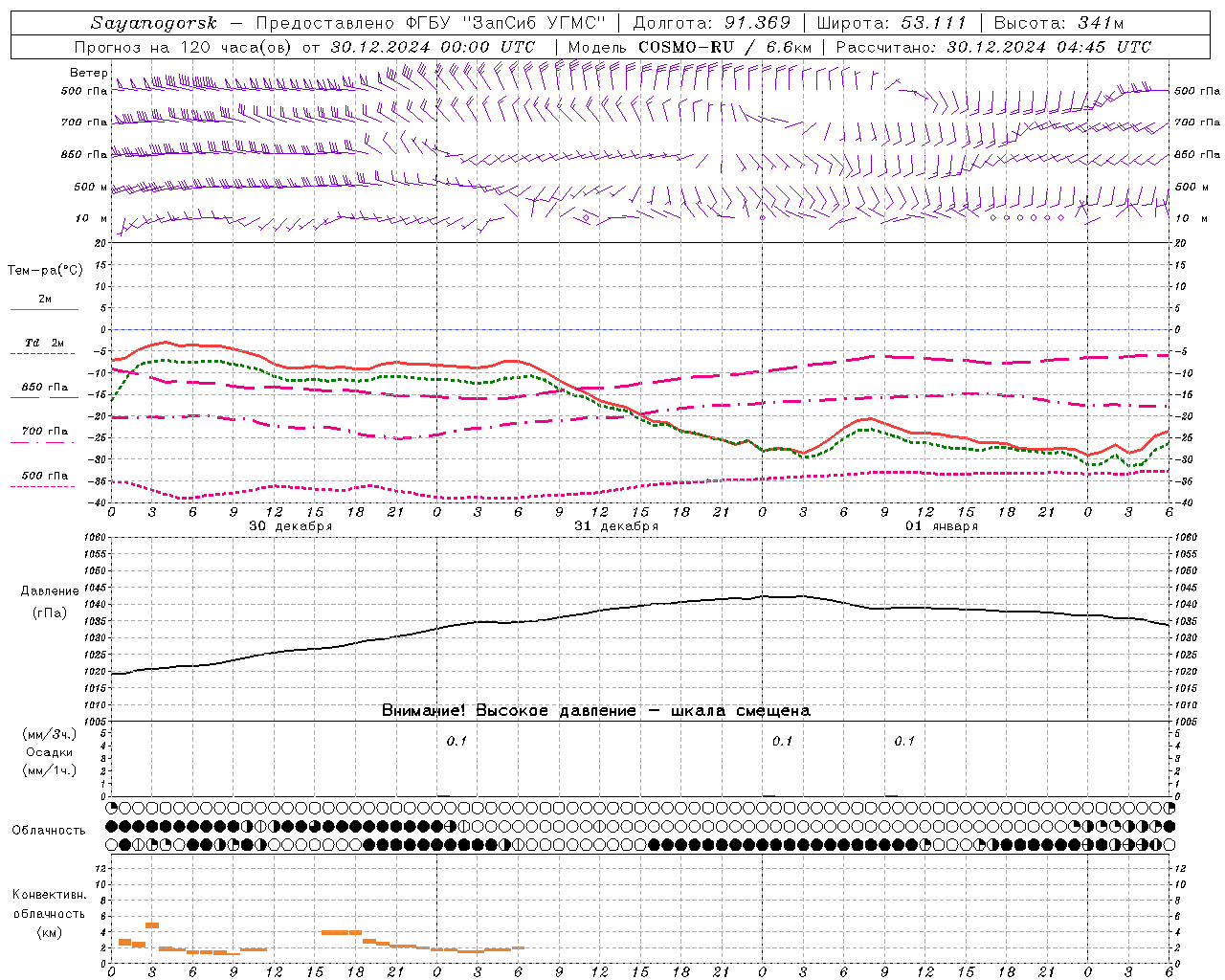This screenshot has height=980, width=1225.
Task: Click the '31 декабря' date label
Action: point(616,526)
